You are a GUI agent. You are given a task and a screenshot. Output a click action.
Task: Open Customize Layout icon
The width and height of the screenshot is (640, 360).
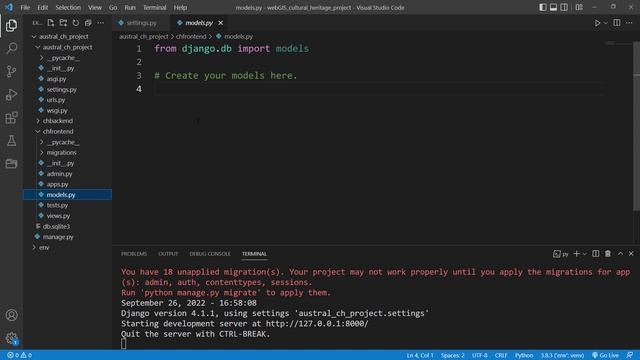point(579,7)
